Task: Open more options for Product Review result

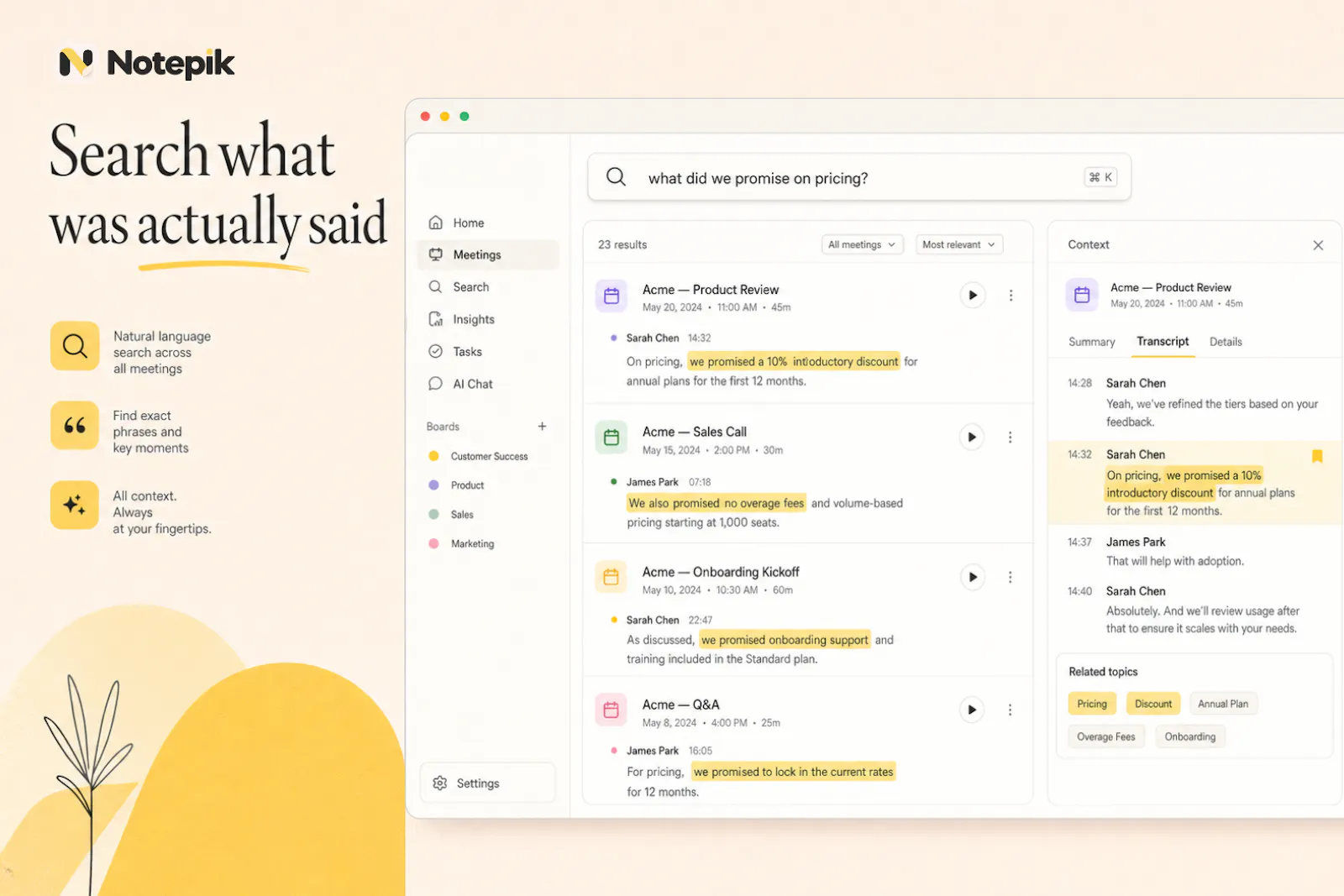Action: 1011,296
